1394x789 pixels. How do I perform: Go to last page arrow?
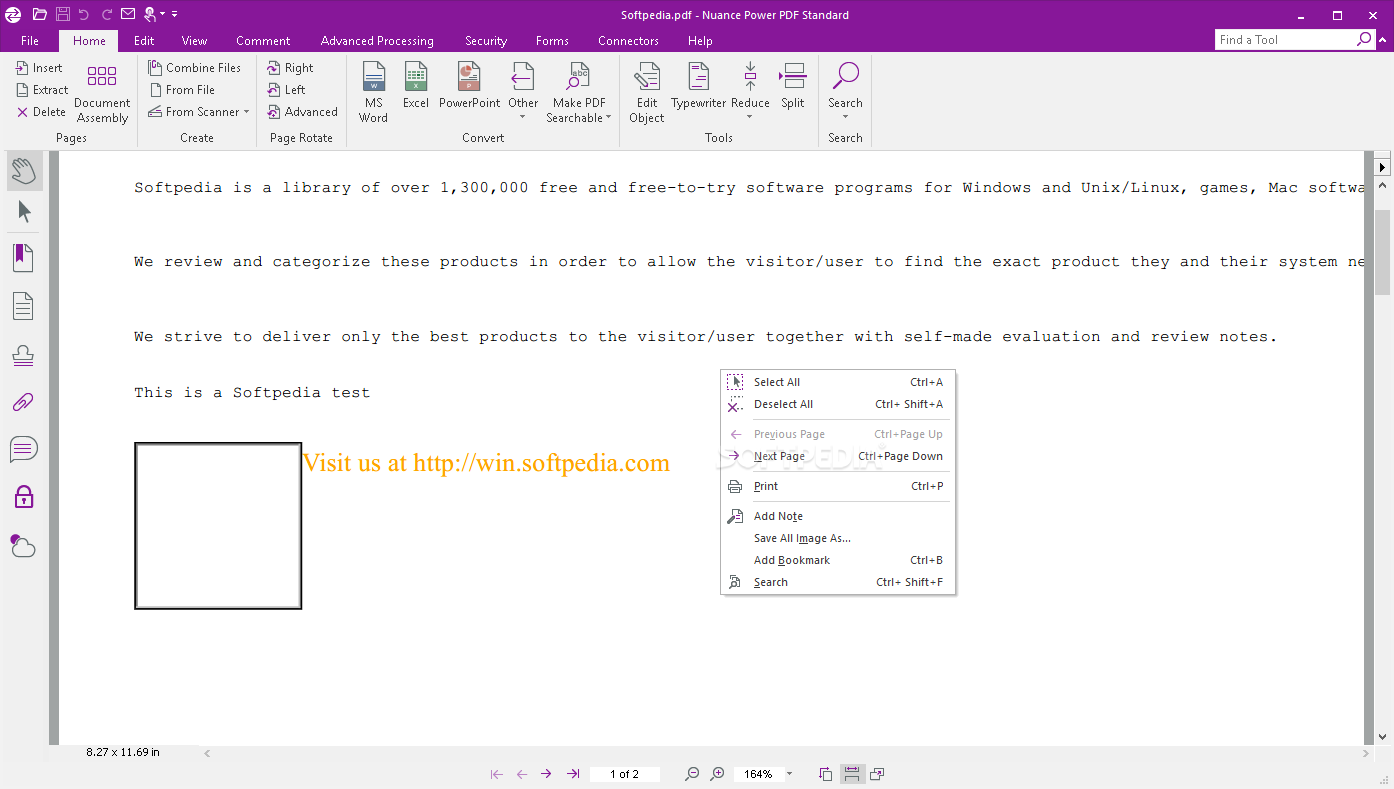pos(573,774)
